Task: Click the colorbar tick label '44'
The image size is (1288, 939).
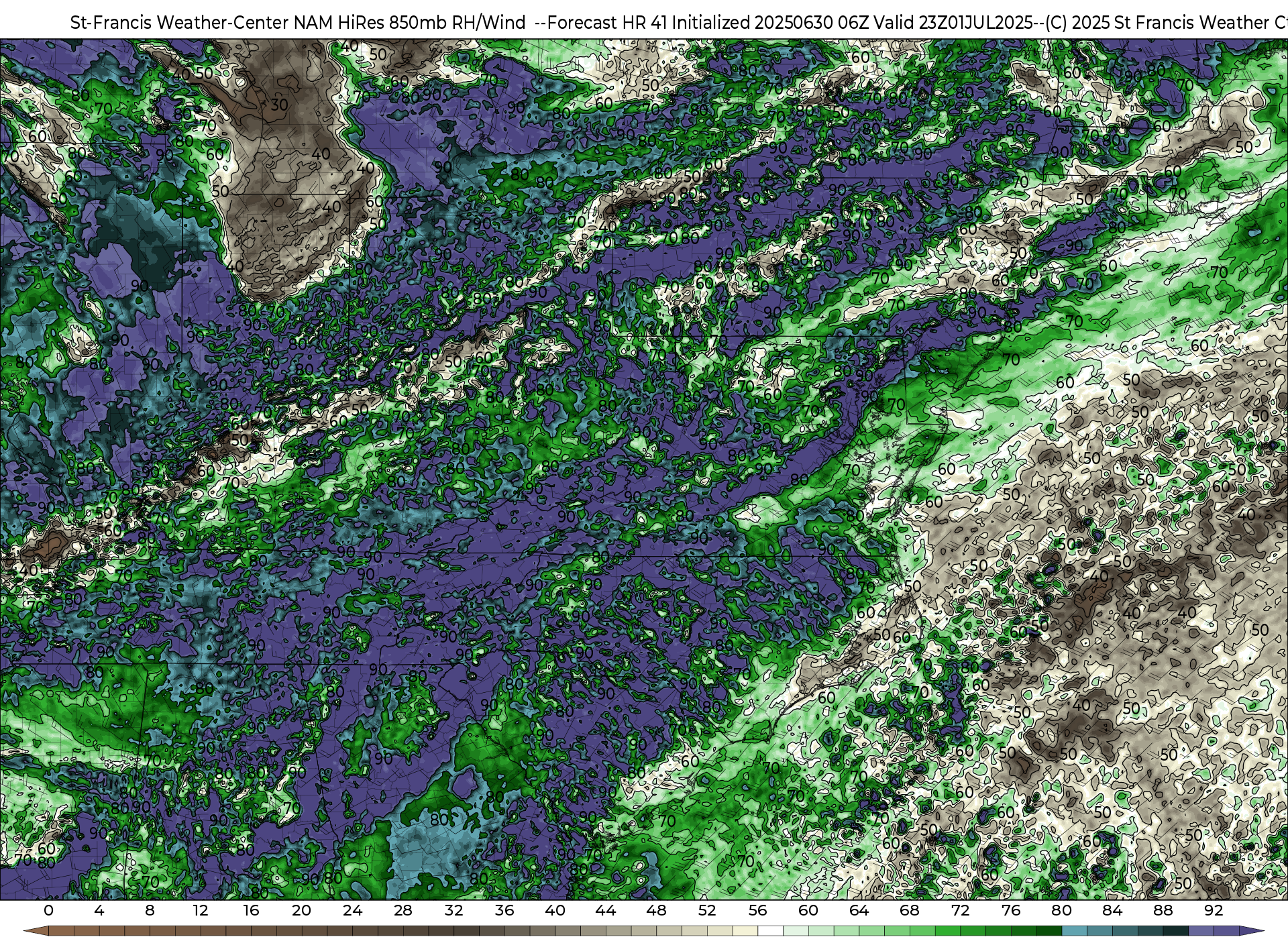Action: coord(606,910)
